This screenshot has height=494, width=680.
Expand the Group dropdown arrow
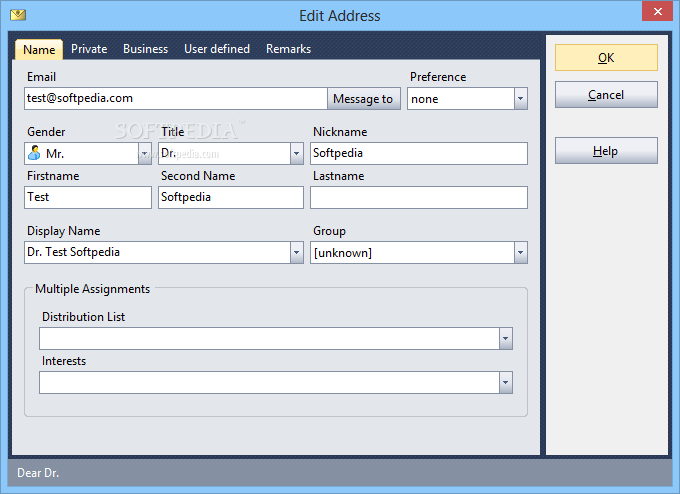pos(520,252)
